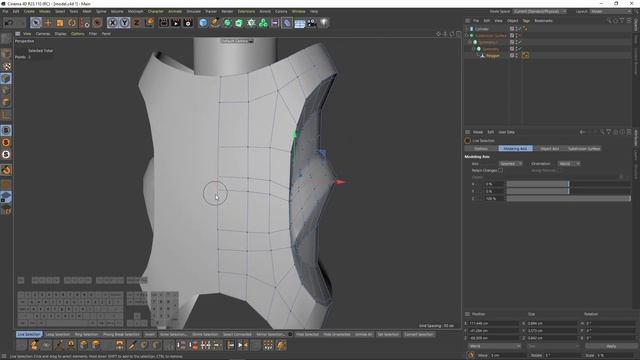
Task: Click the Select Connected button
Action: tap(237, 334)
